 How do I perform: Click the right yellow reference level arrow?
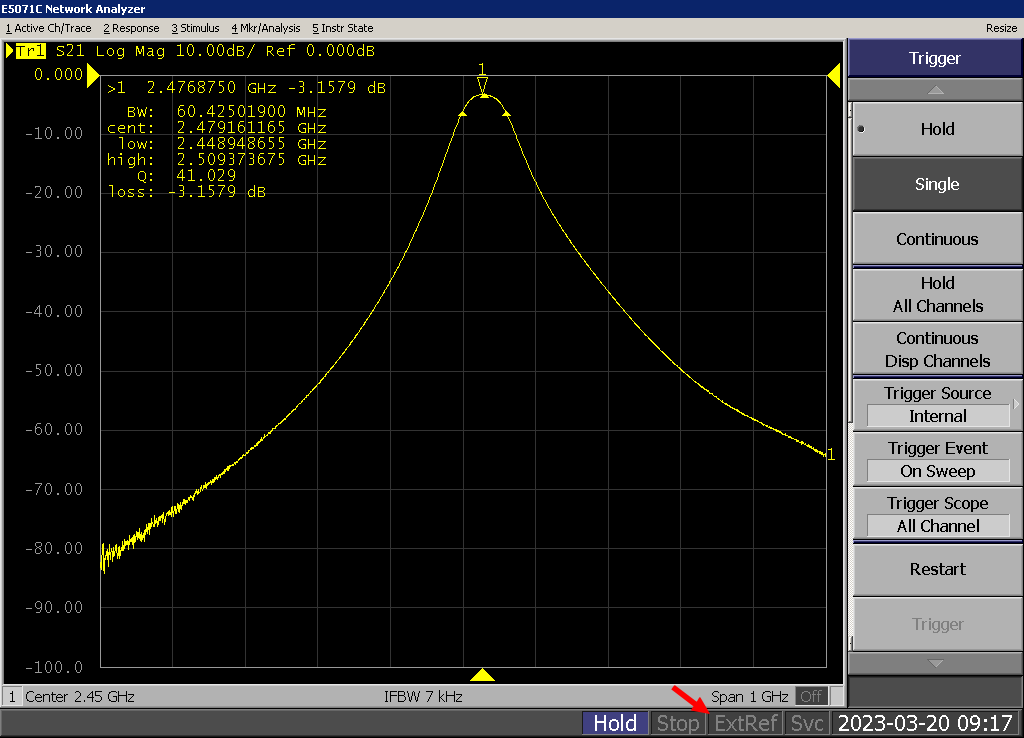(x=832, y=75)
